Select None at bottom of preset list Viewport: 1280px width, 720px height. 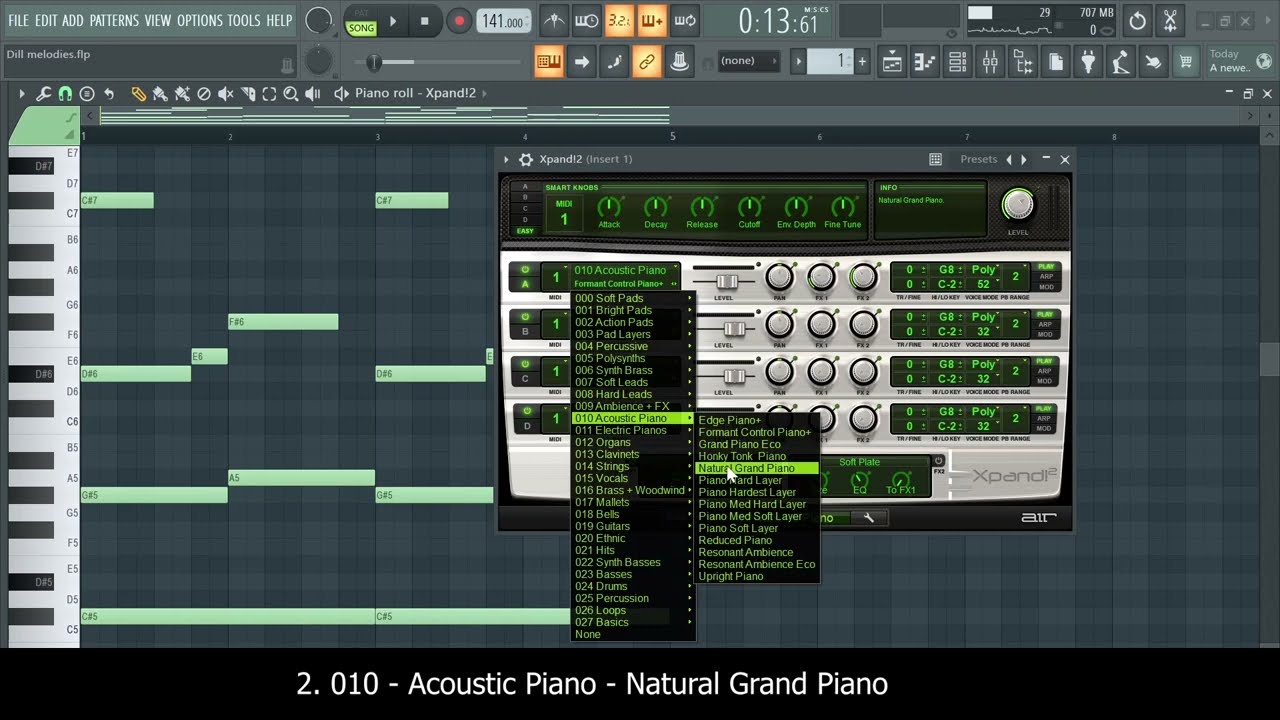point(632,634)
